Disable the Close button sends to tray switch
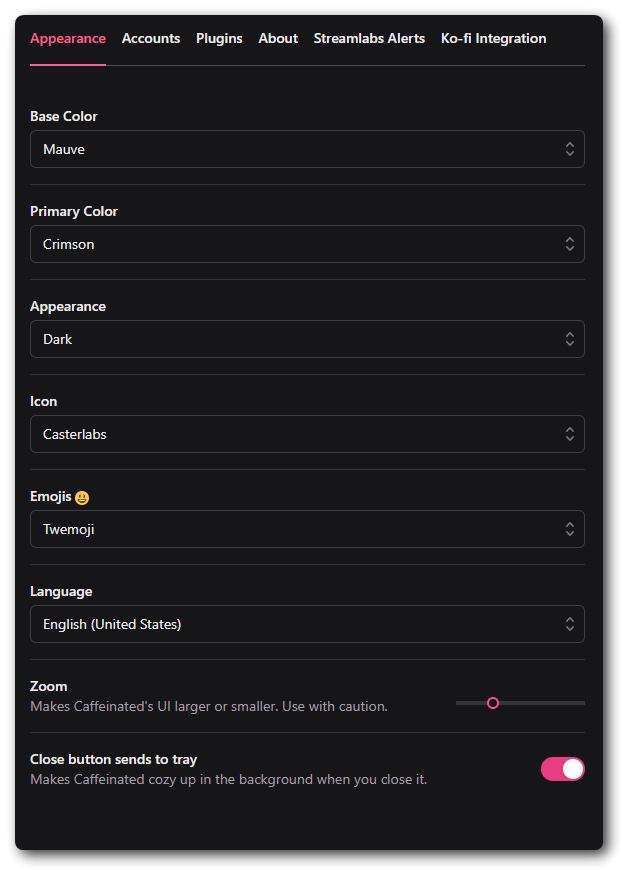This screenshot has height=870, width=623. (x=562, y=769)
